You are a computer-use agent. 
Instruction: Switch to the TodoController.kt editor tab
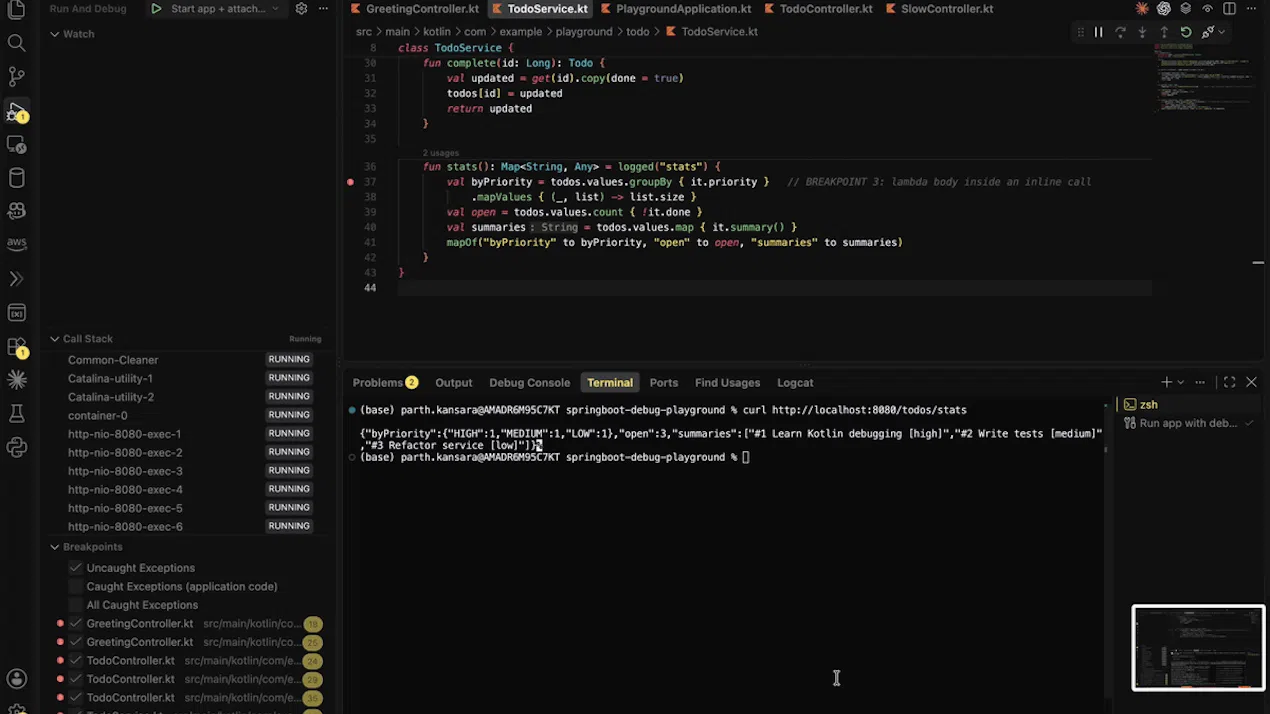(818, 9)
